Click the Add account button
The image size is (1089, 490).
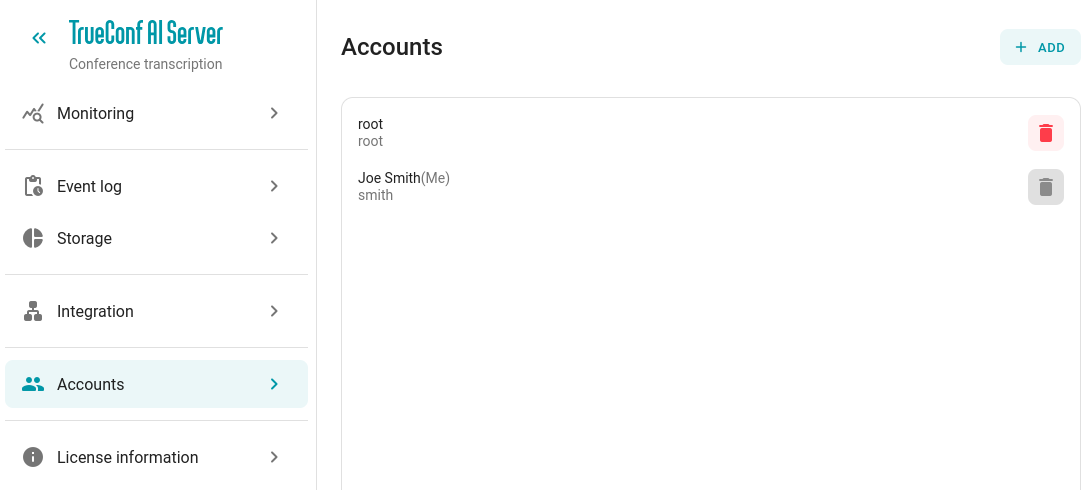coord(1040,47)
